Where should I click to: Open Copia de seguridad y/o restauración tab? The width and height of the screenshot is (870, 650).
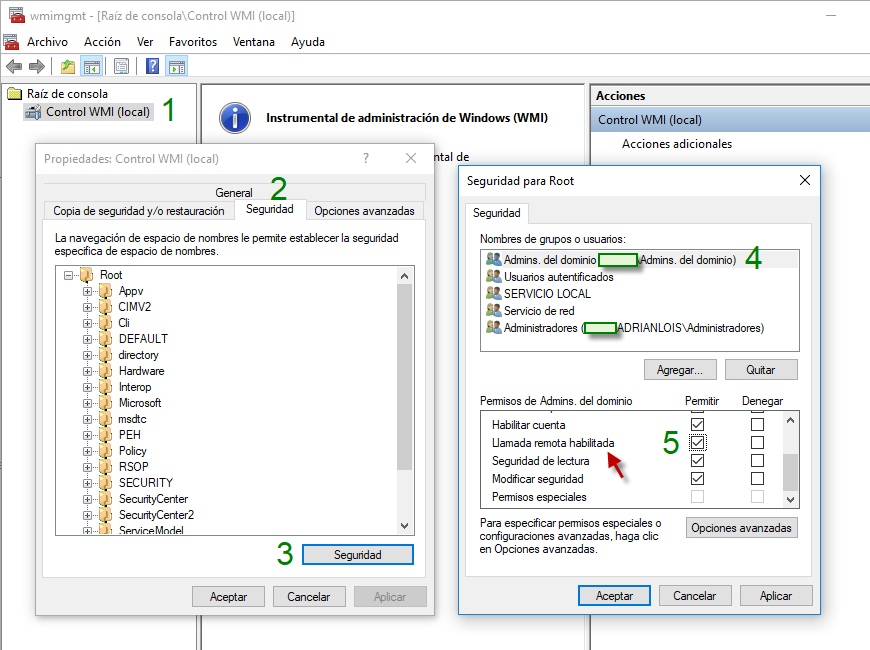pos(139,211)
